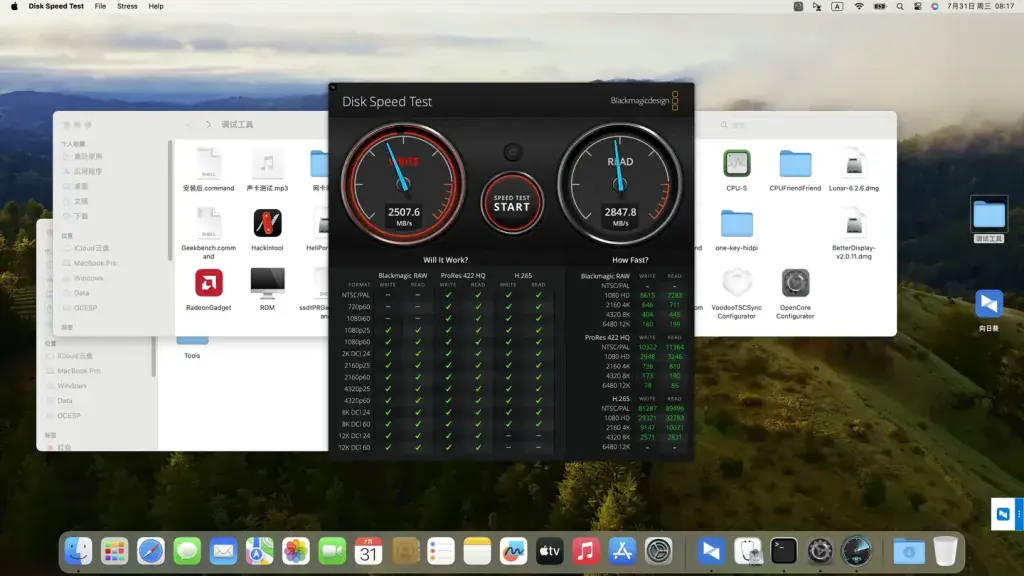Open Spotlight search in menu bar
Screen dimensions: 1024x576
900,7
